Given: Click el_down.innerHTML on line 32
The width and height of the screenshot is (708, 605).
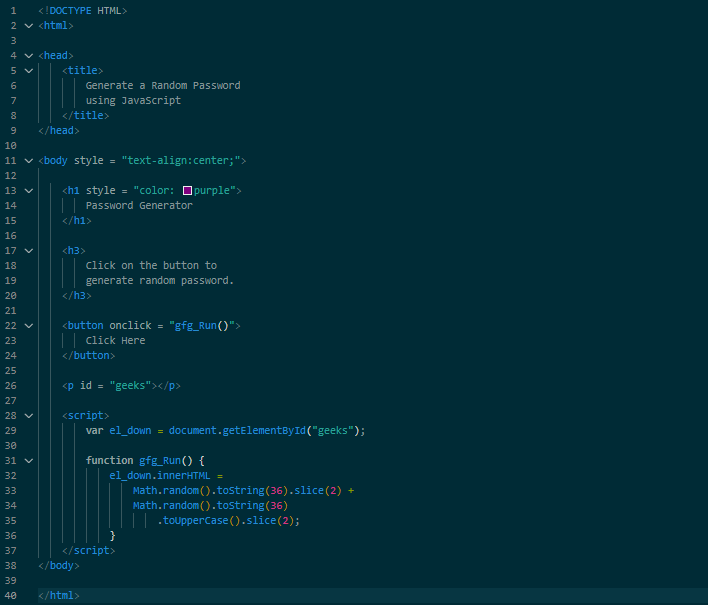Looking at the screenshot, I should click(x=160, y=475).
